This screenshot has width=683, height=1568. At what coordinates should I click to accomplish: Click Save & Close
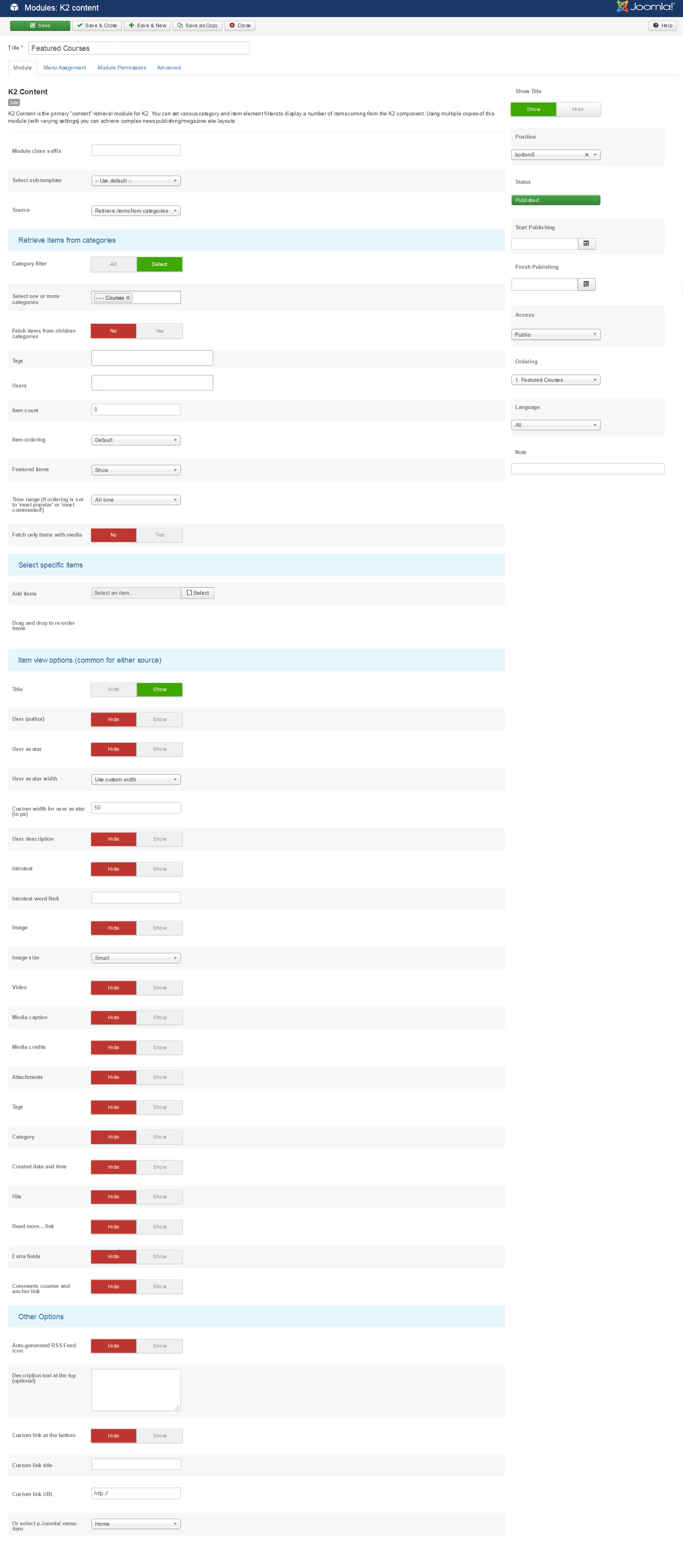[x=98, y=26]
